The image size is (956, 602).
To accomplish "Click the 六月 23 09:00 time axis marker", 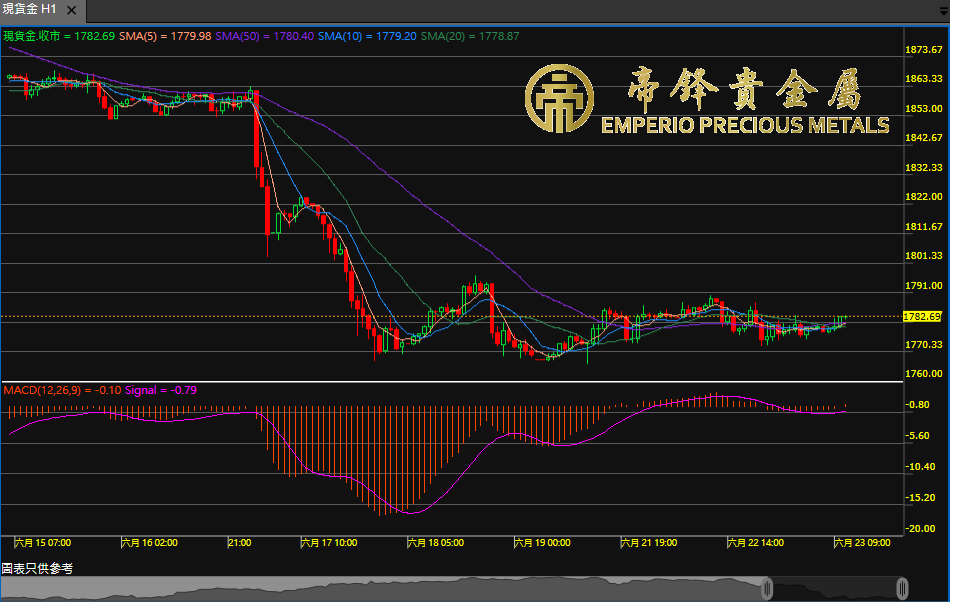I will (x=862, y=543).
